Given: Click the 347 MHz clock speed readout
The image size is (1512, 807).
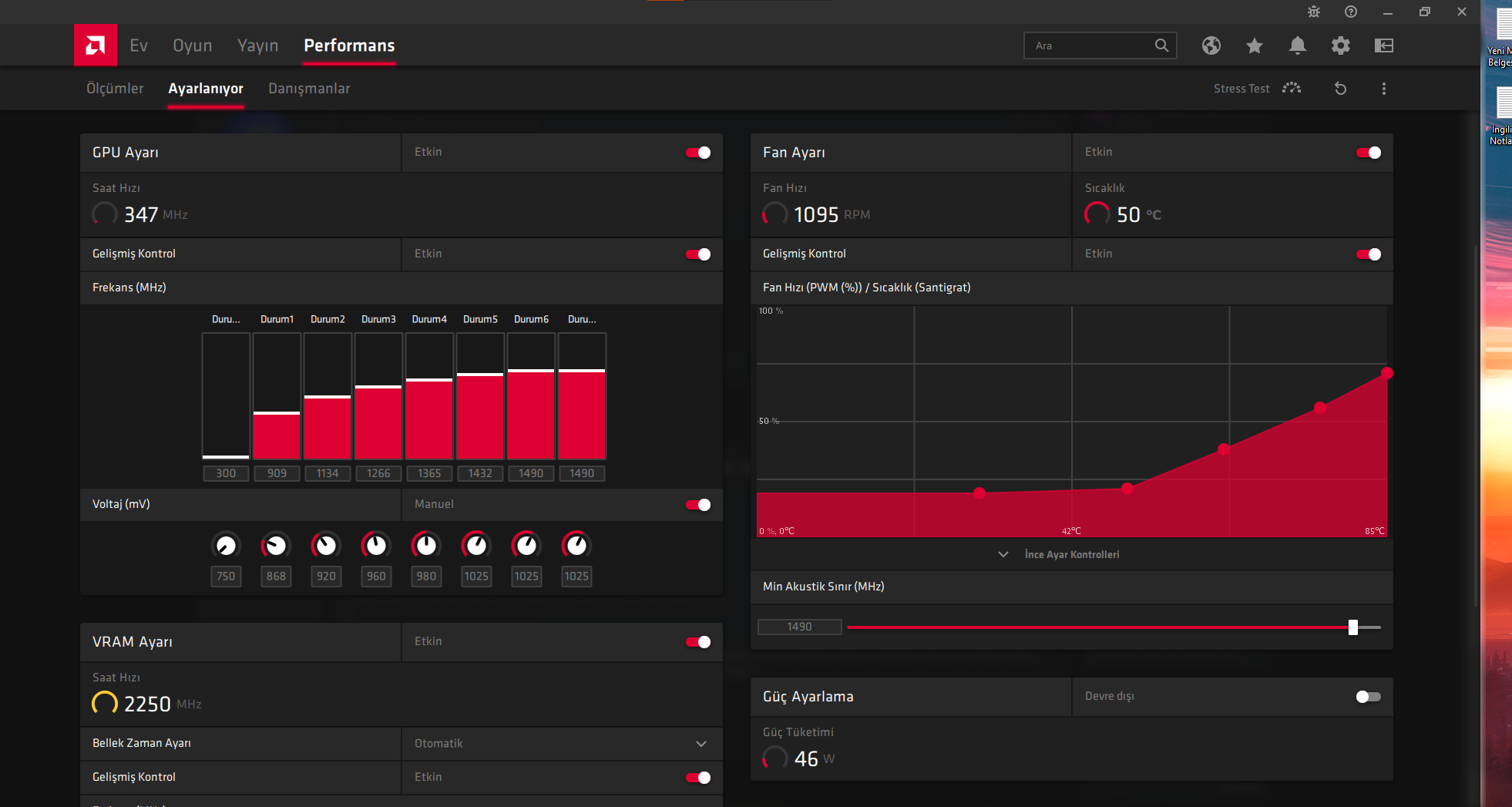Looking at the screenshot, I should 140,214.
